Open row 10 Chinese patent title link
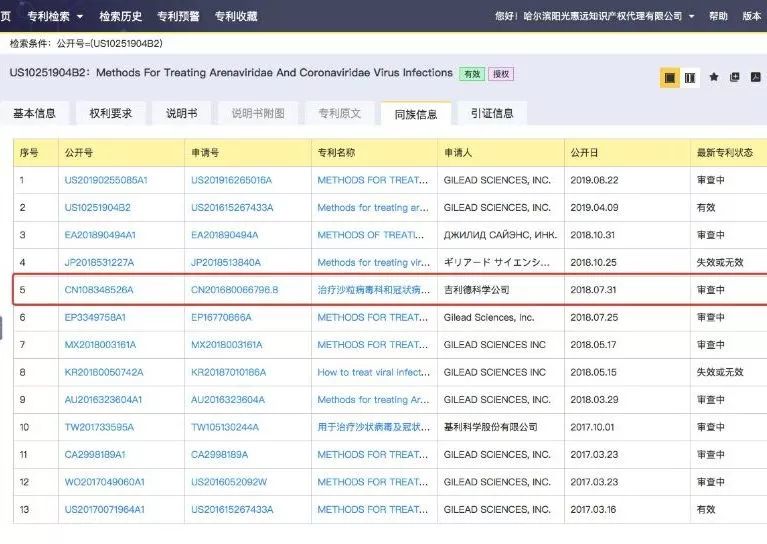767x544 pixels. click(x=374, y=427)
